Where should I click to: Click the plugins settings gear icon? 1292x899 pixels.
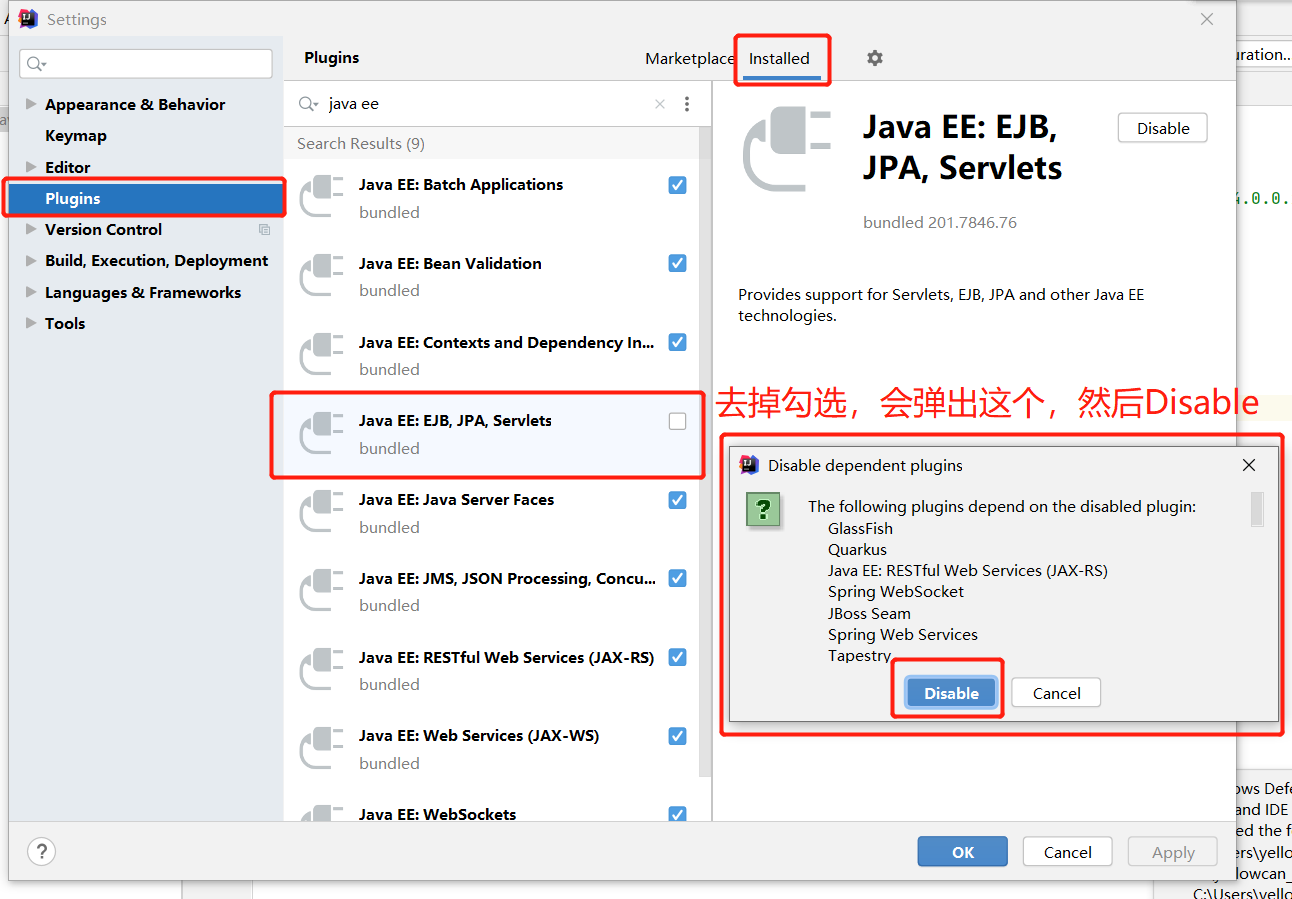pos(875,58)
